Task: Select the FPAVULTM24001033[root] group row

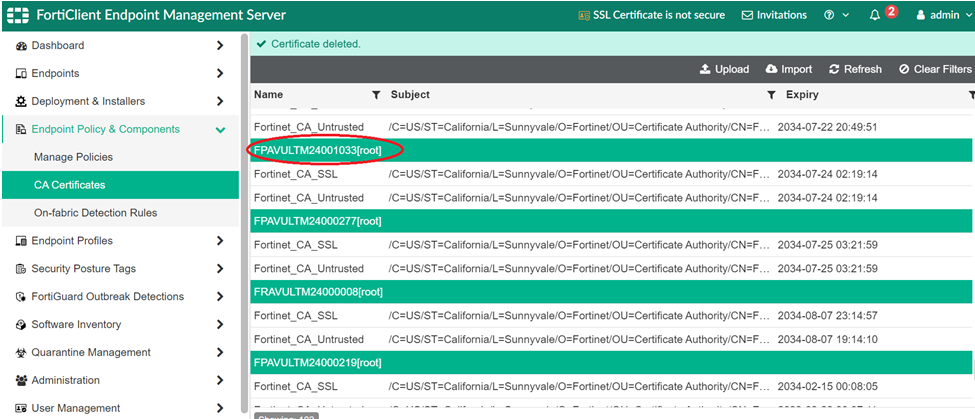Action: [319, 150]
